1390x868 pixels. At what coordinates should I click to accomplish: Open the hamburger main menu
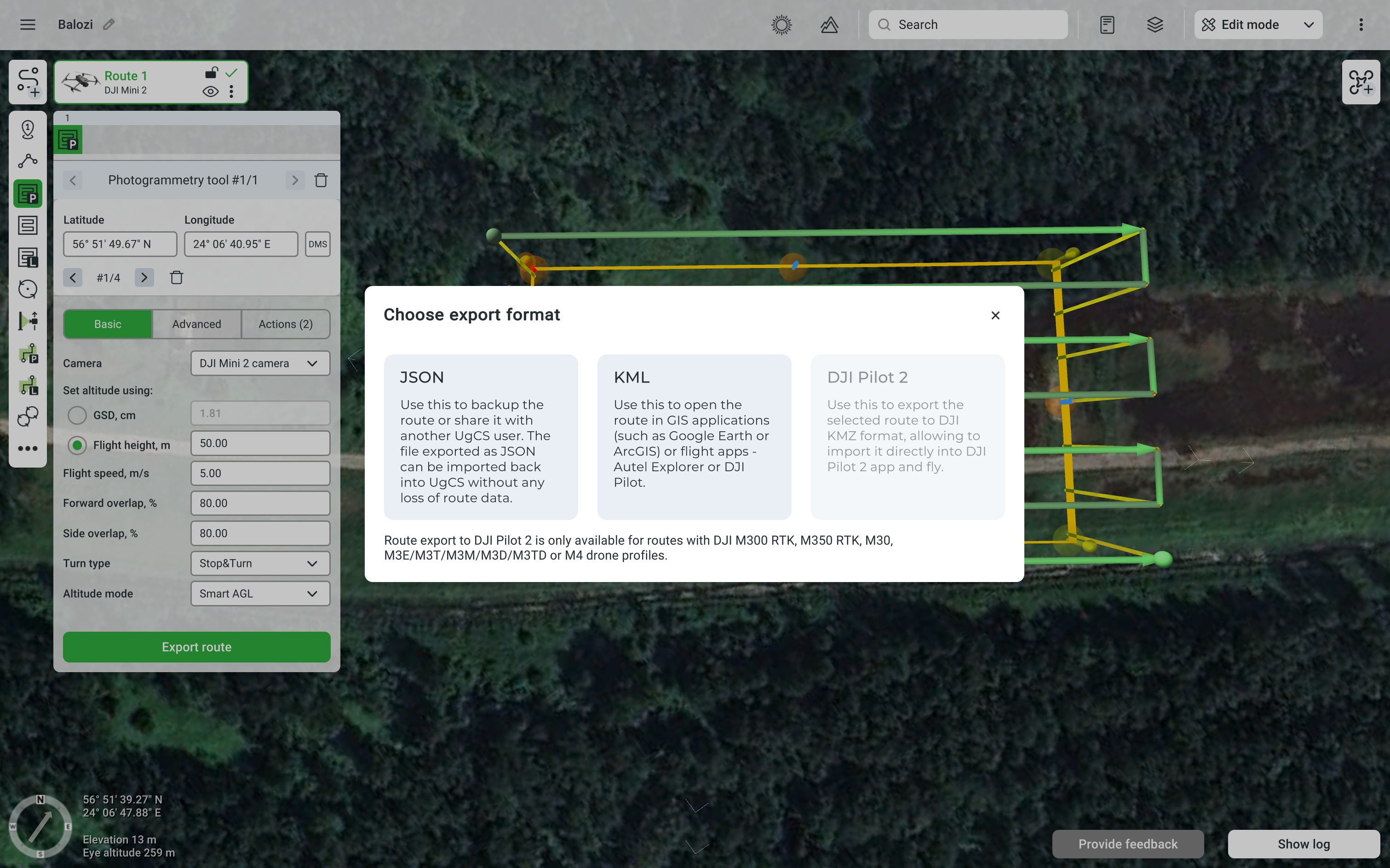tap(28, 25)
